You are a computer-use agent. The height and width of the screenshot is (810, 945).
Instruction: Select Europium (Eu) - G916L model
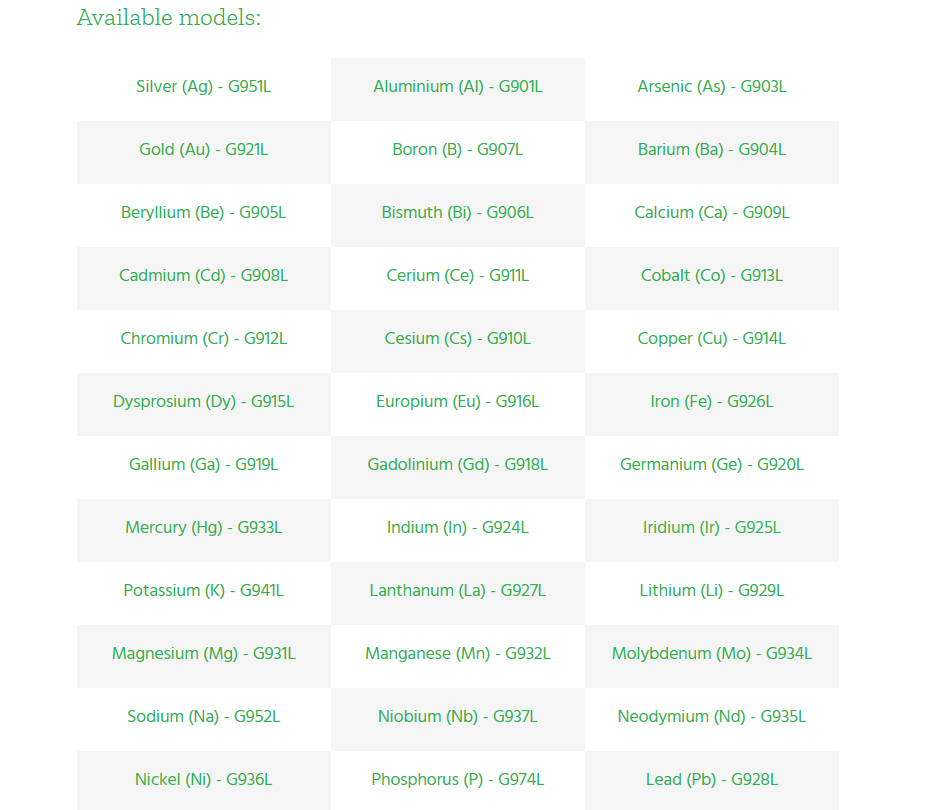point(458,402)
